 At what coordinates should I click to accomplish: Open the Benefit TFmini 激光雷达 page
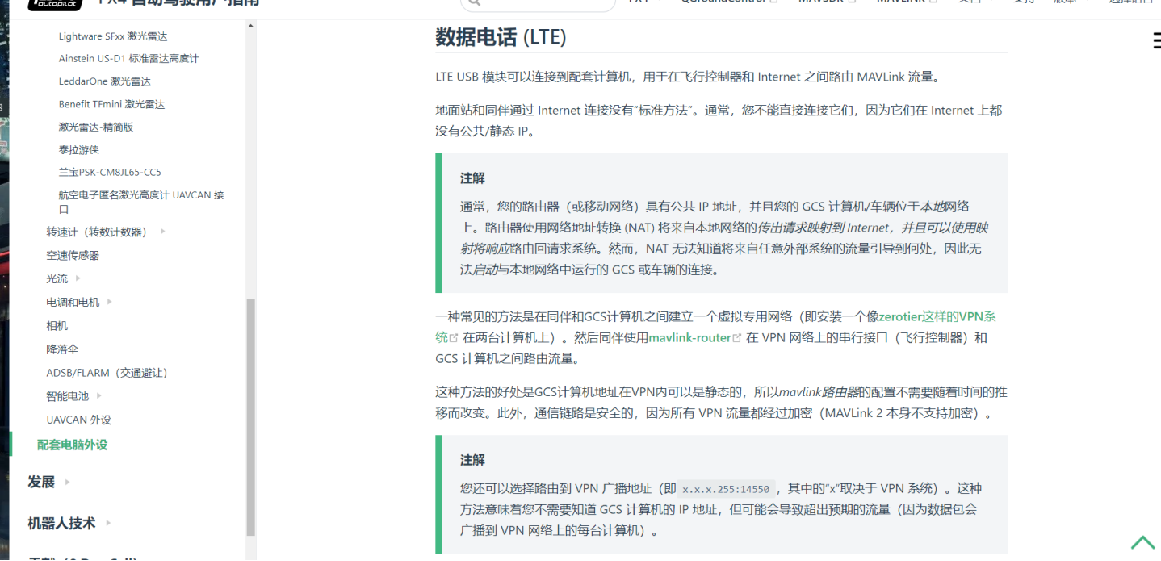tap(112, 104)
